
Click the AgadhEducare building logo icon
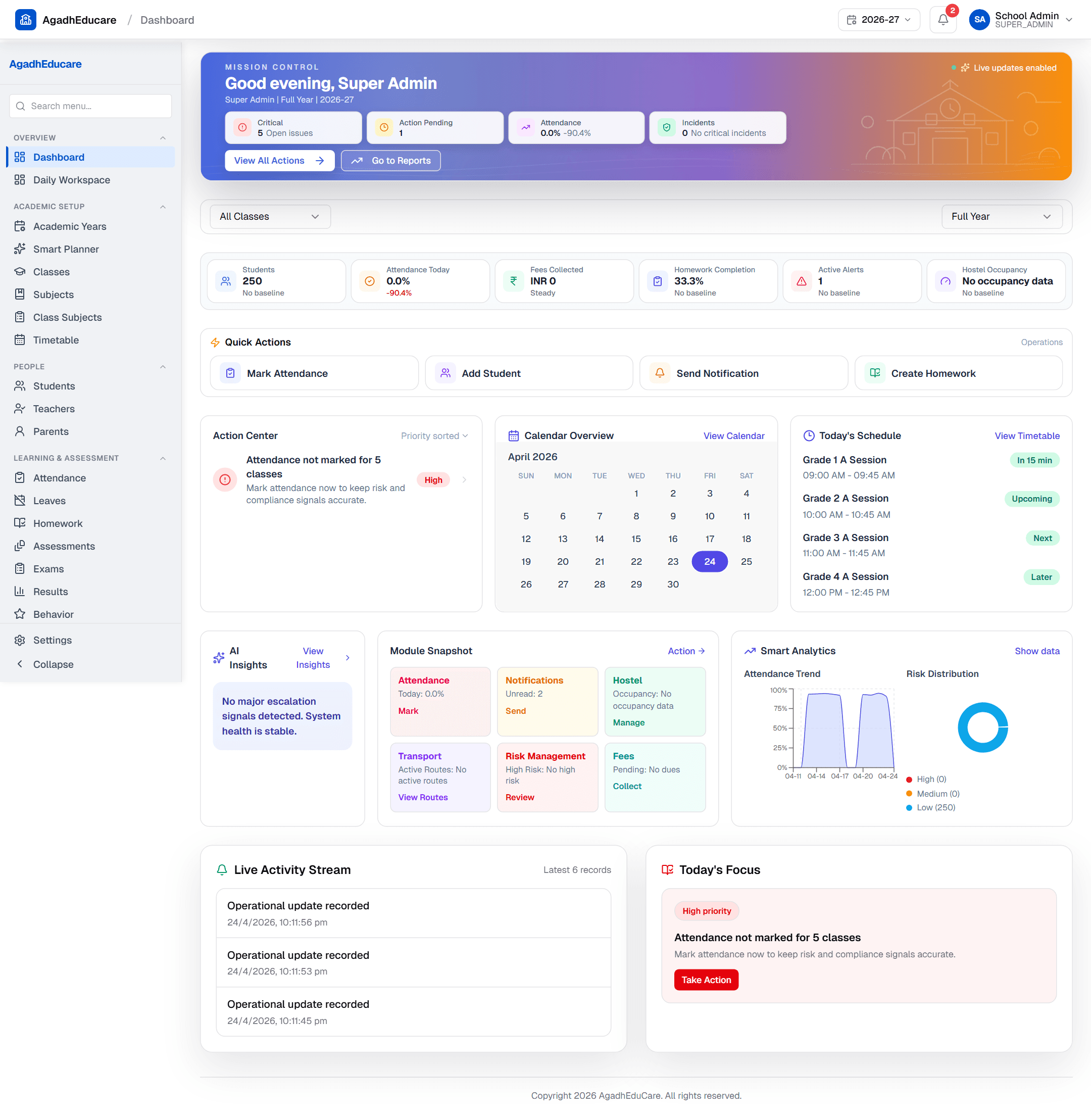tap(25, 20)
